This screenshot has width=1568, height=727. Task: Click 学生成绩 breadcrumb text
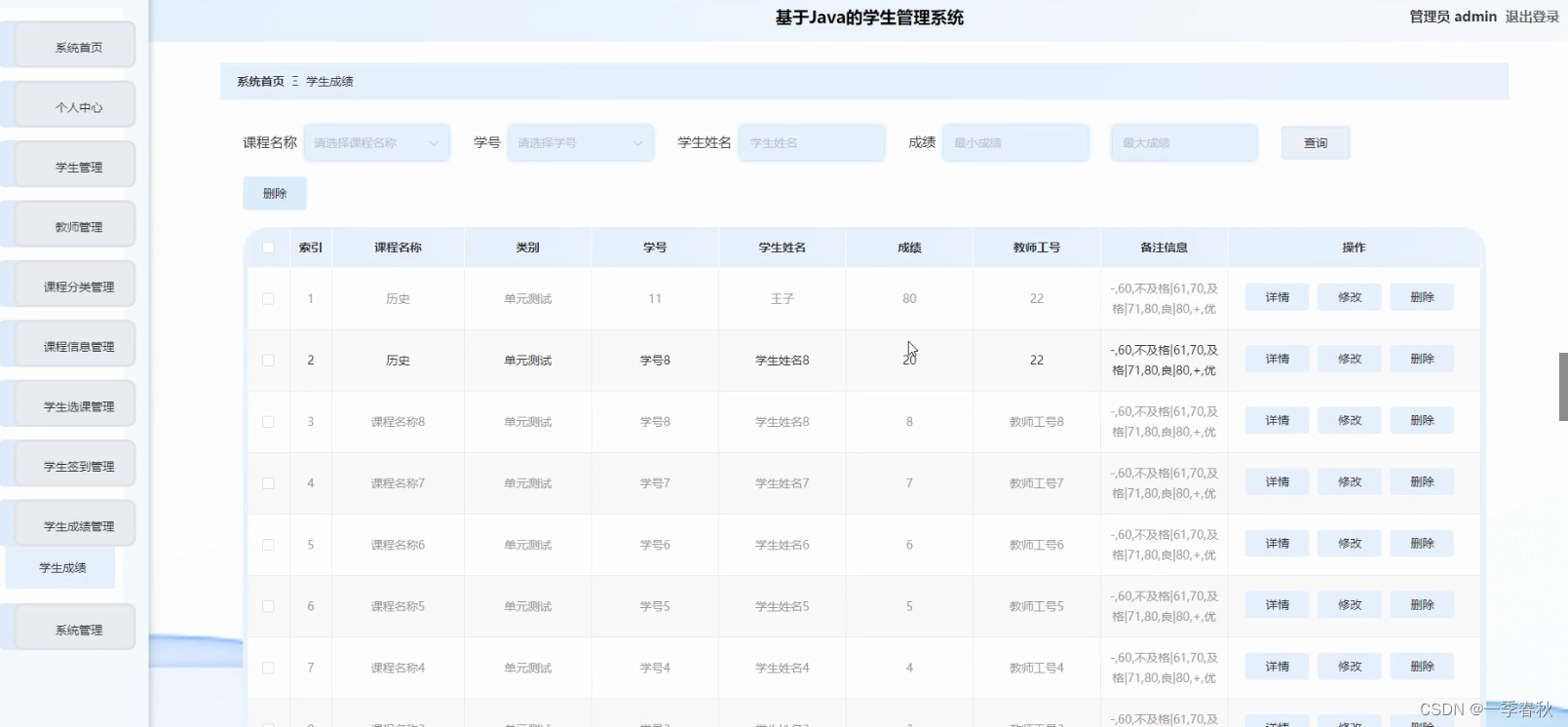(329, 82)
